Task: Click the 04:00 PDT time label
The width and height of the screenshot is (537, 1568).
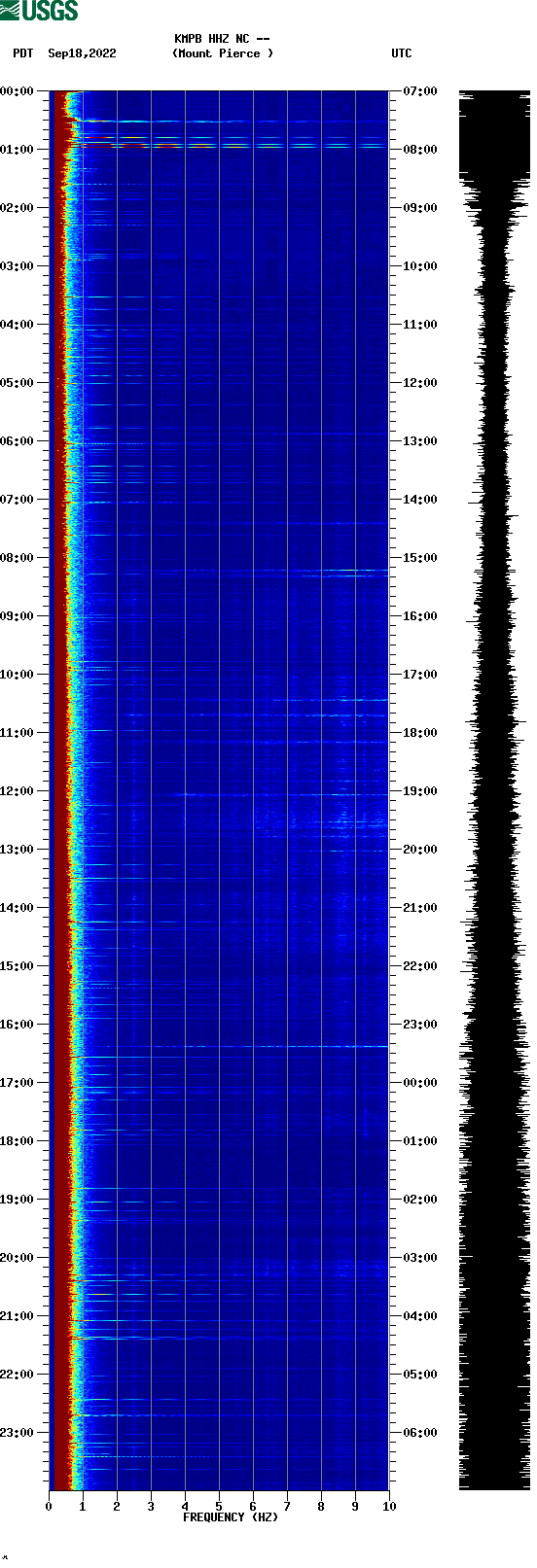Action: coord(18,325)
